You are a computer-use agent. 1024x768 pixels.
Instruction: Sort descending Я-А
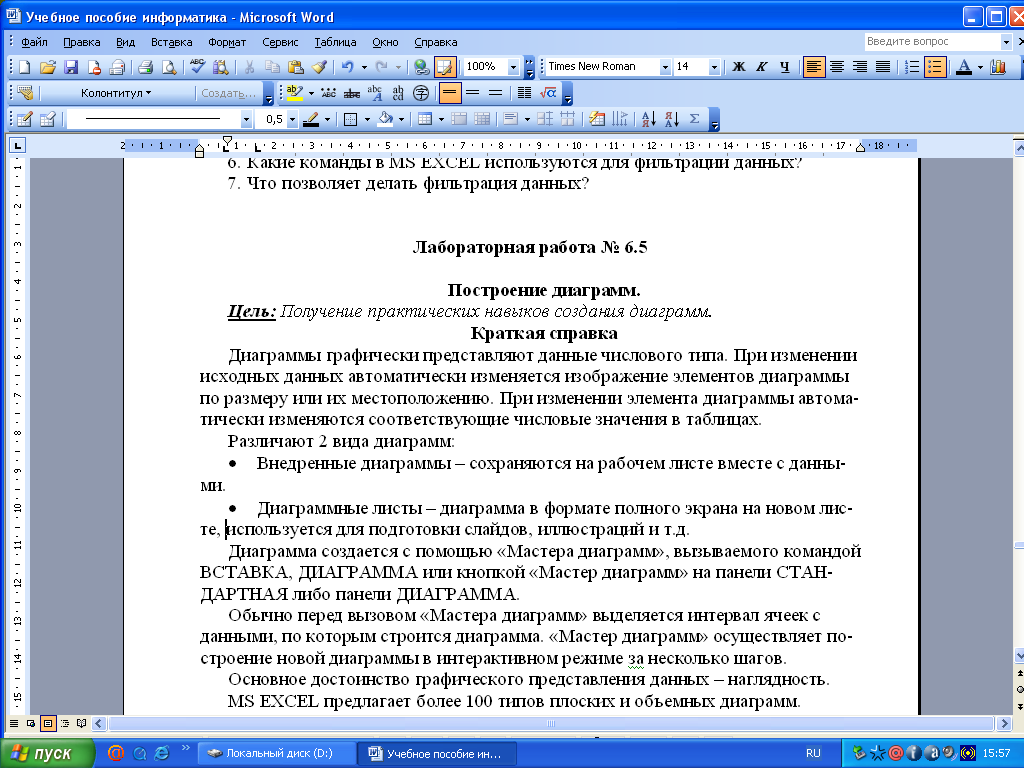[x=671, y=119]
